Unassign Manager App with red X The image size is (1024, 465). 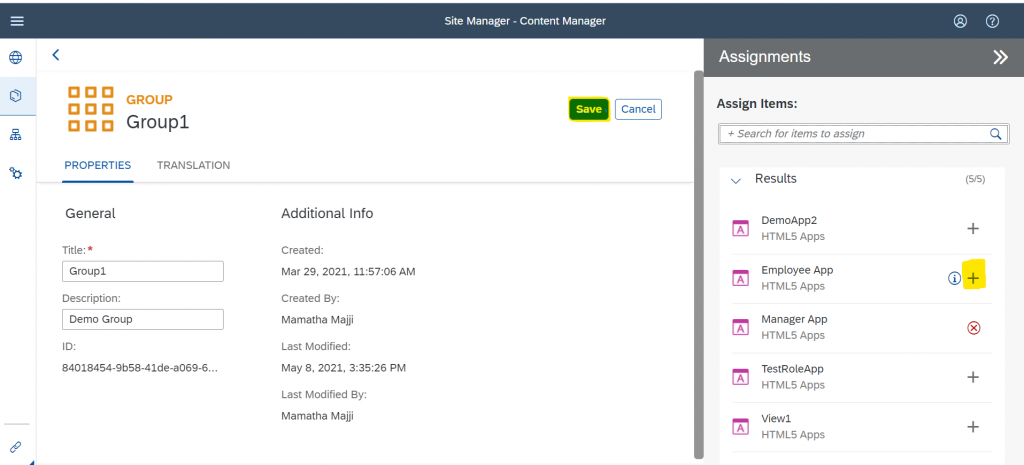[973, 328]
